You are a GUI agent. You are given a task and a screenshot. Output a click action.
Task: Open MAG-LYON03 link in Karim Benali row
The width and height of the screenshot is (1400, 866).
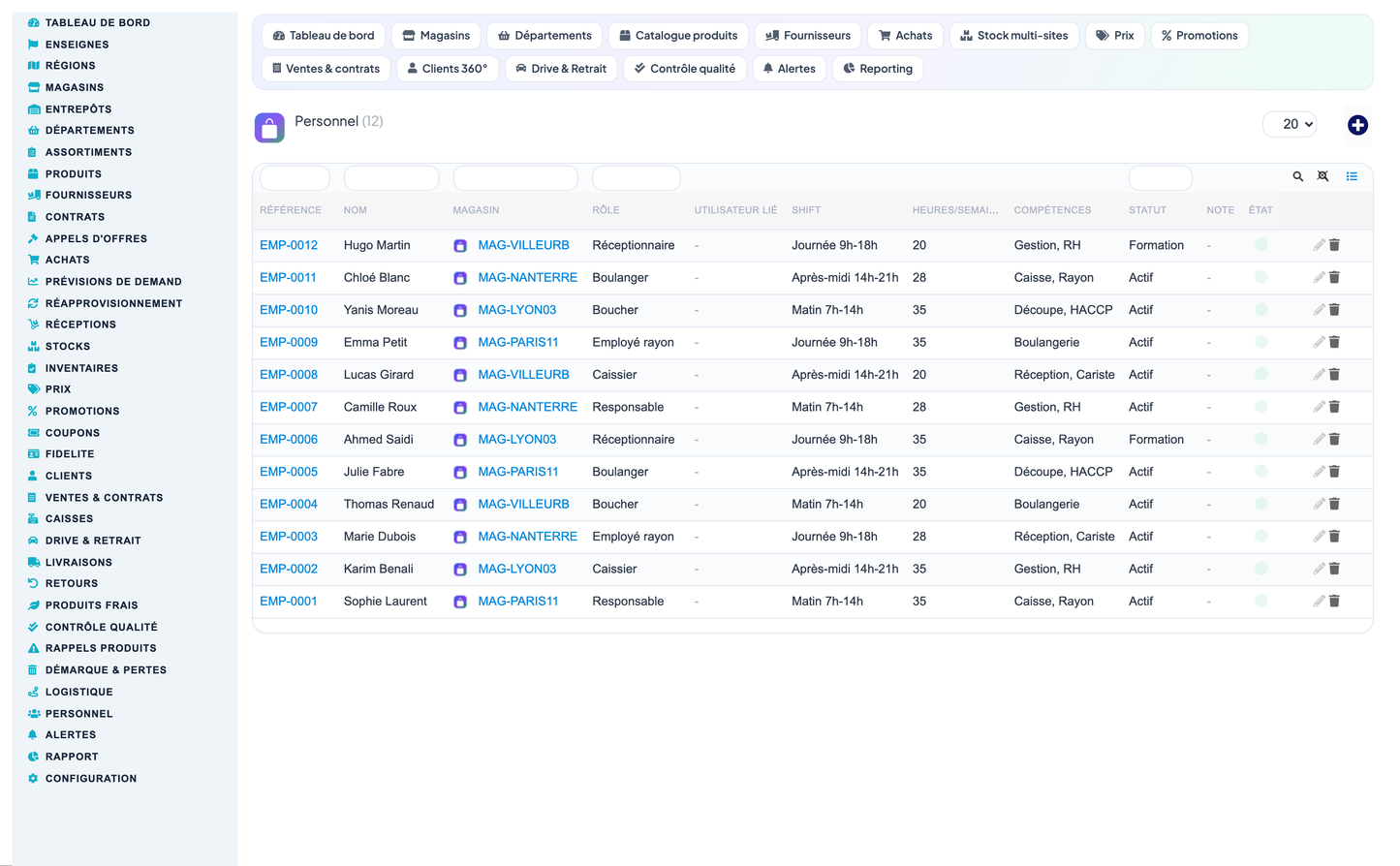click(x=517, y=569)
